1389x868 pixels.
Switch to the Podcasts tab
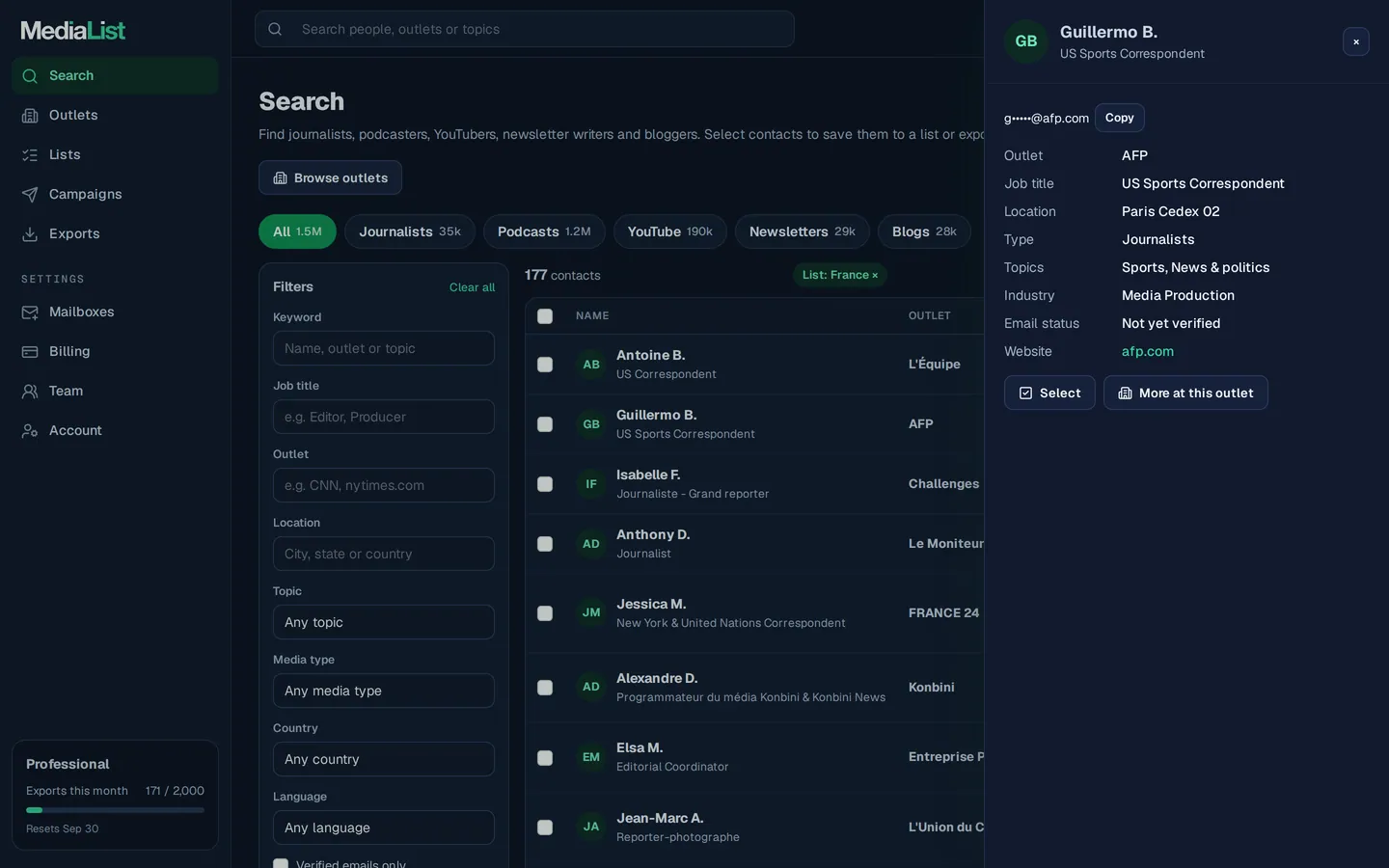point(544,231)
